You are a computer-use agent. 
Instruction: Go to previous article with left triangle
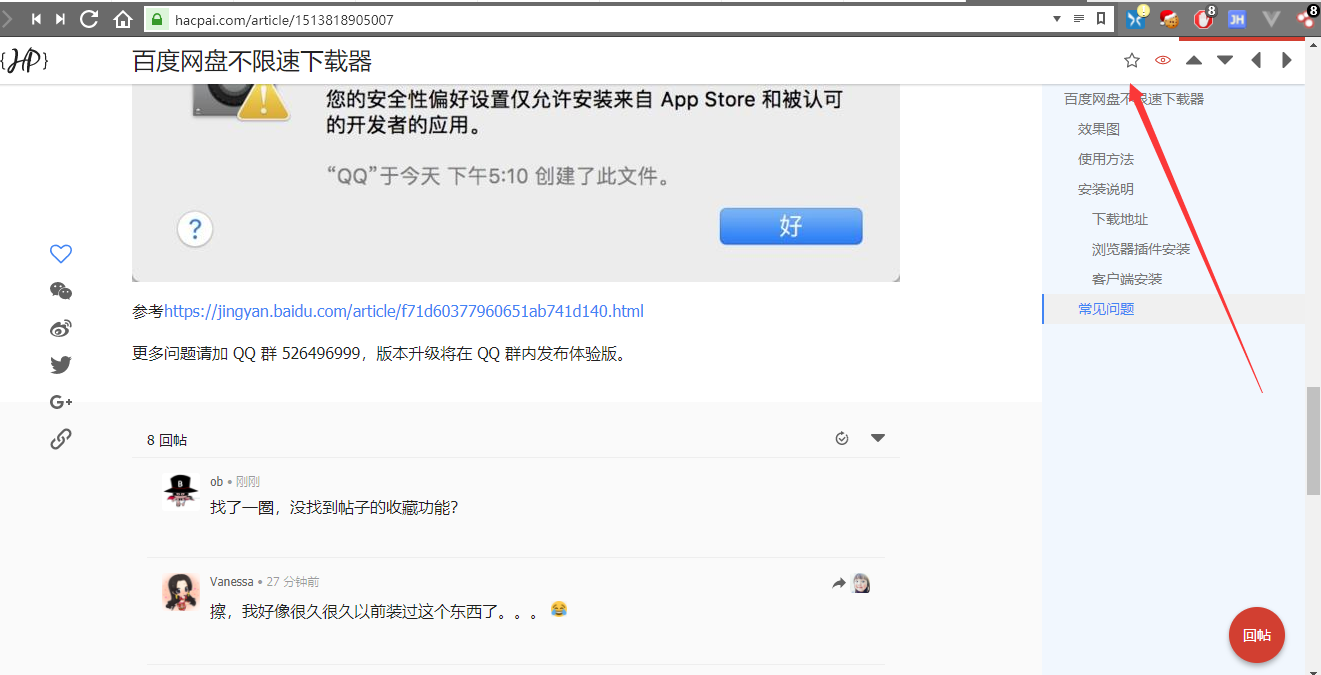point(1256,61)
